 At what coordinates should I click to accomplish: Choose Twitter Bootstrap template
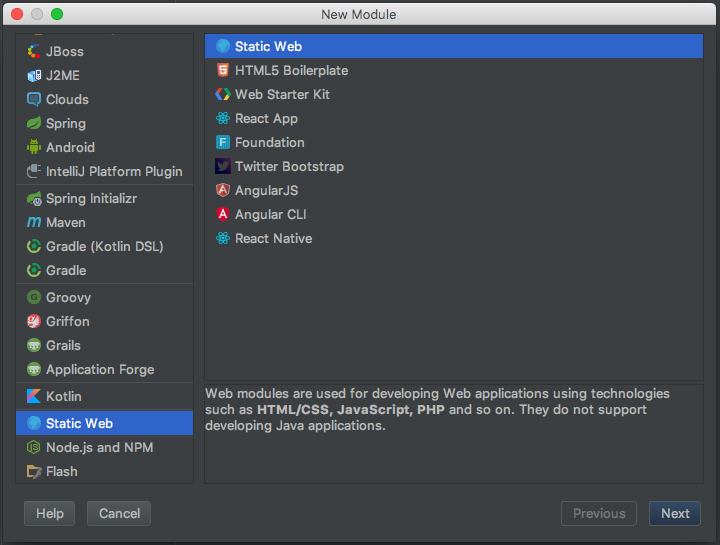[454, 166]
